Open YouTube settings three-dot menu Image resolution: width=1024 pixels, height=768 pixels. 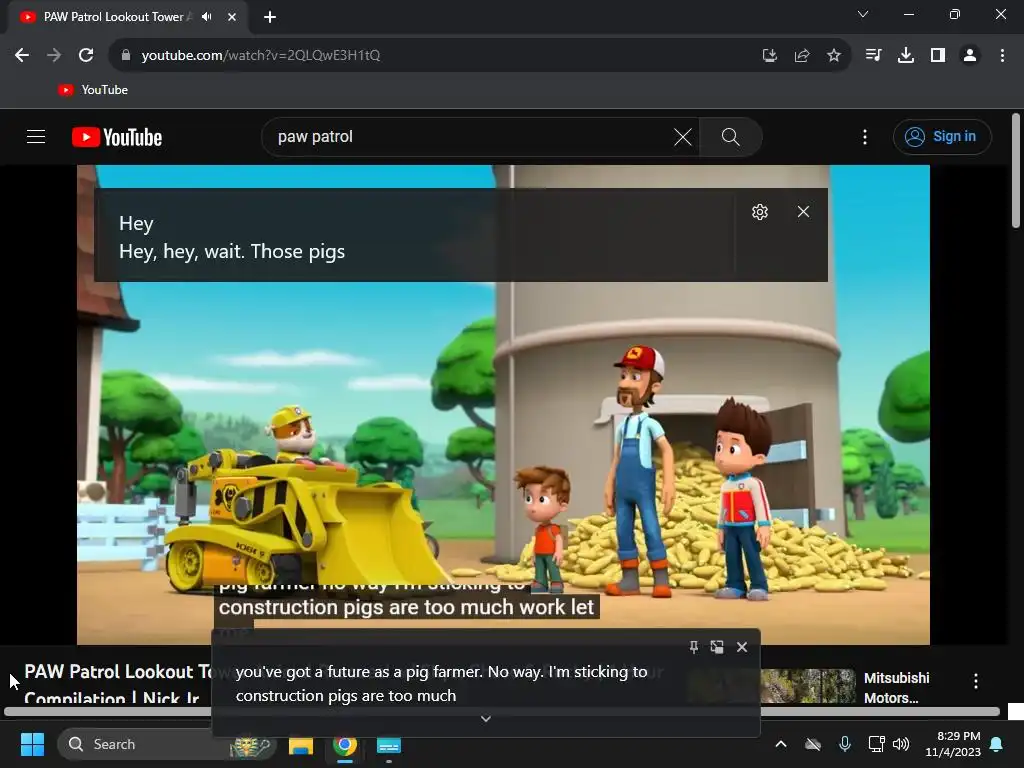point(865,137)
